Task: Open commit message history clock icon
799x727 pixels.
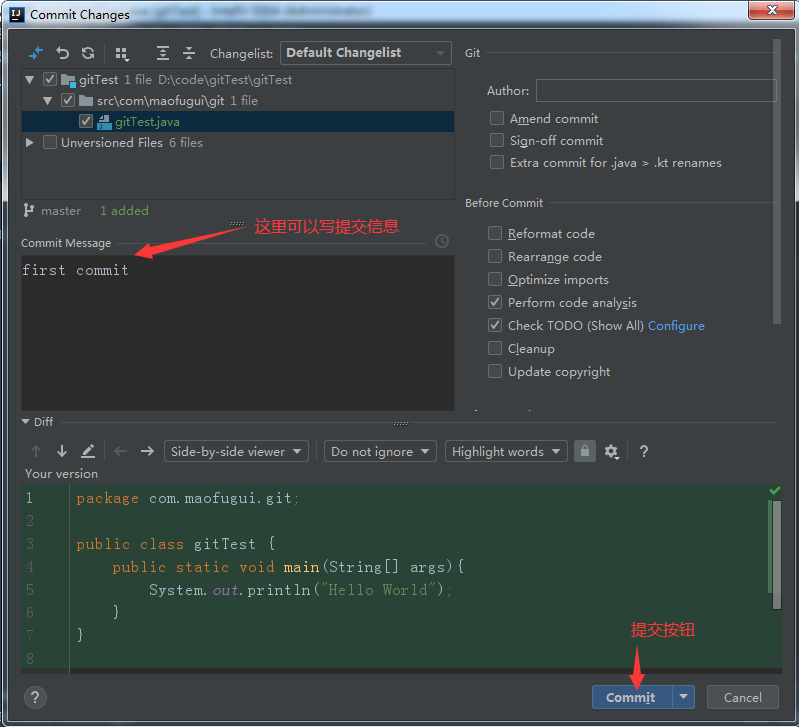Action: pyautogui.click(x=442, y=241)
